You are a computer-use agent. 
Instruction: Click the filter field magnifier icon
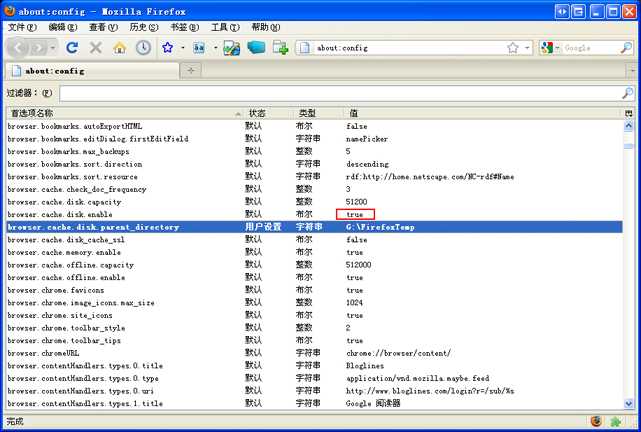[627, 93]
